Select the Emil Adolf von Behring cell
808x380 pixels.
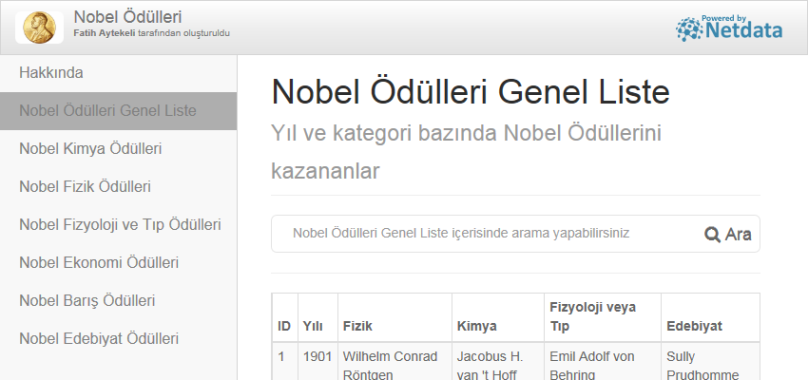click(x=602, y=361)
